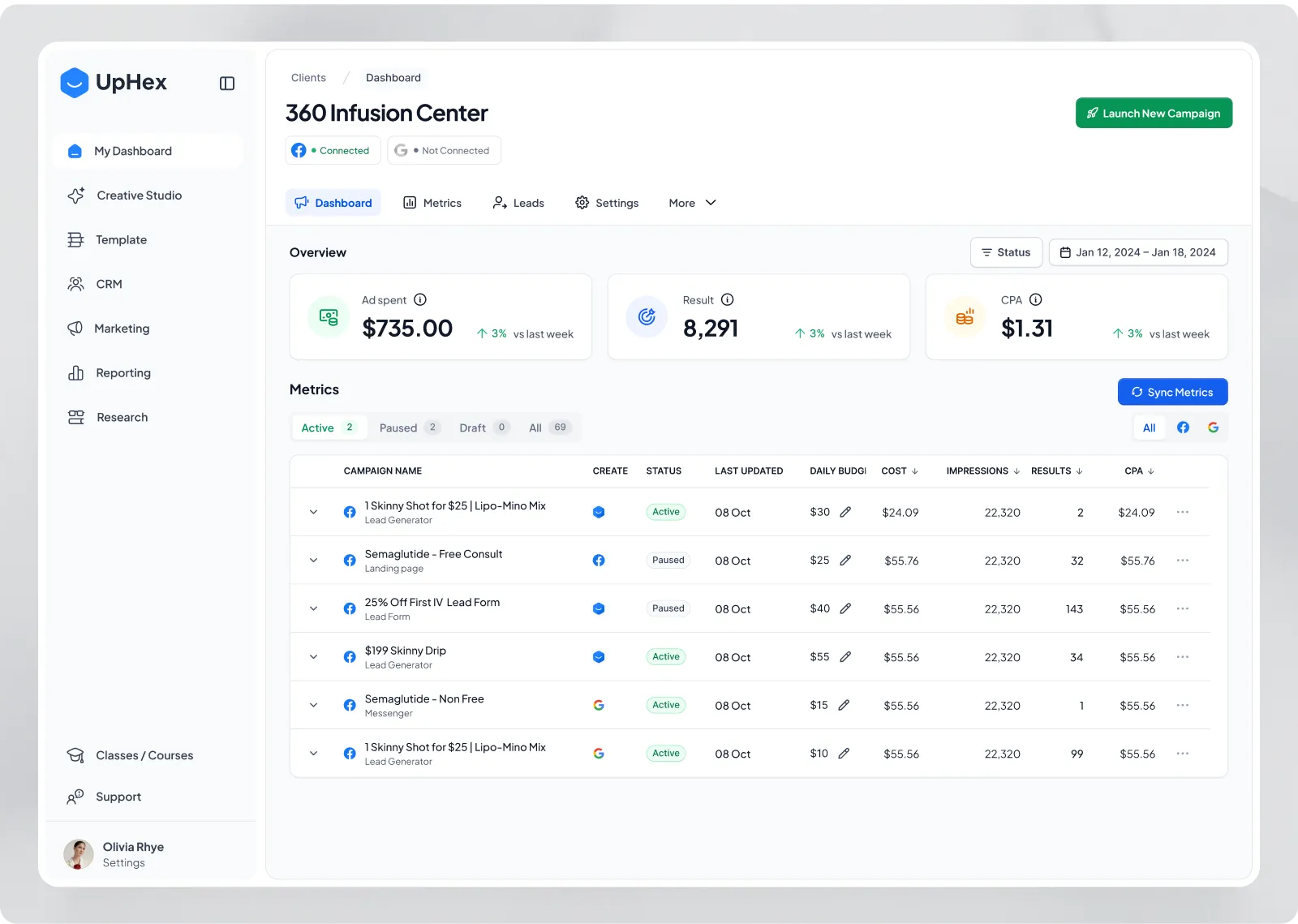Open more options for 25% Off First IV row
This screenshot has width=1298, height=924.
click(1183, 608)
